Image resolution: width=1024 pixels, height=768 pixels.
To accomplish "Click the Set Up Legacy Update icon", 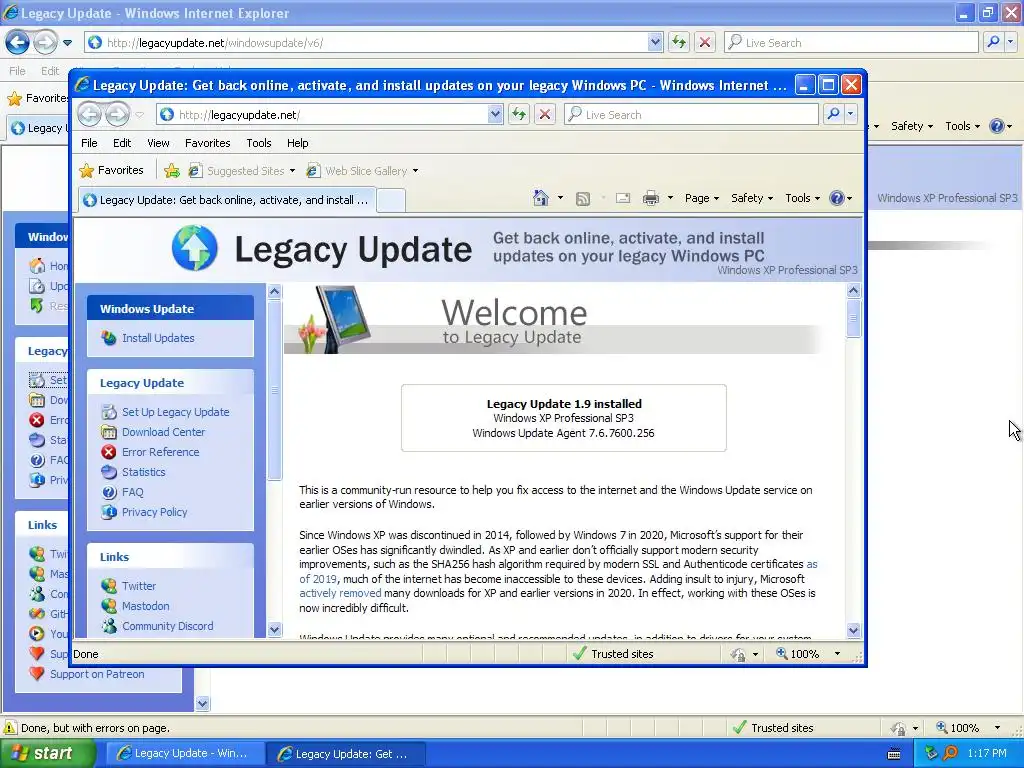I will pyautogui.click(x=108, y=412).
